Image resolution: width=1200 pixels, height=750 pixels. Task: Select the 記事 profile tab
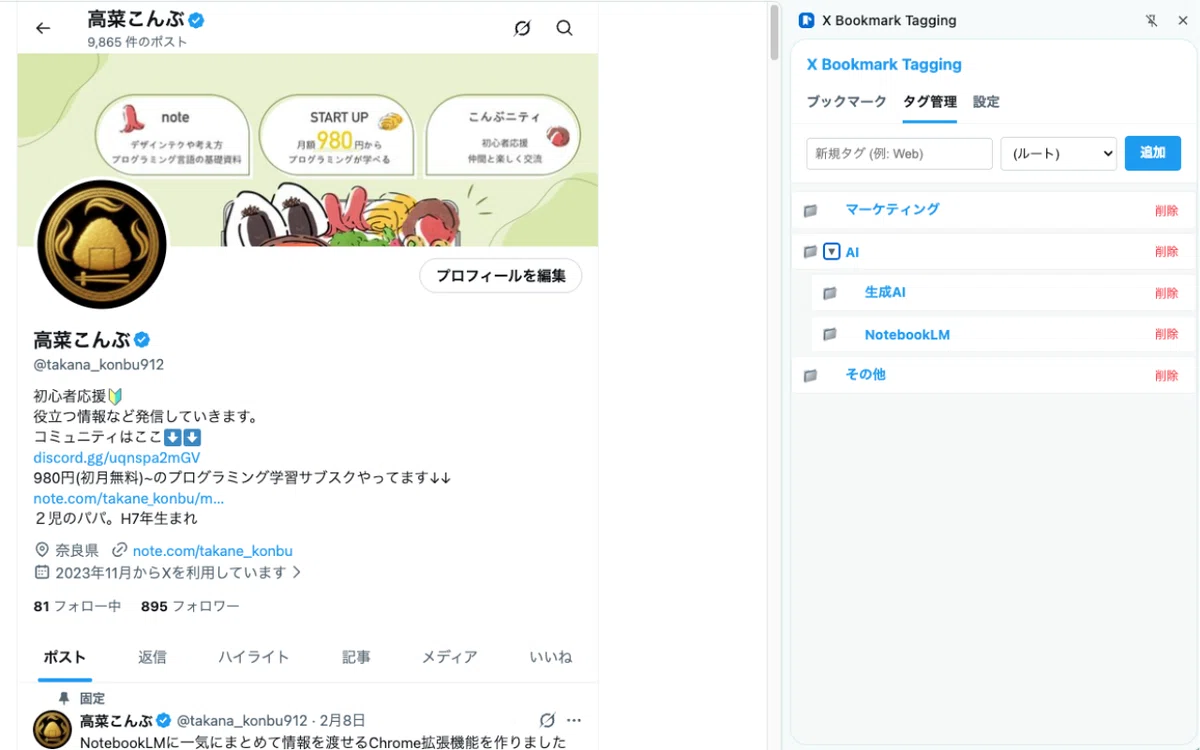tap(356, 657)
